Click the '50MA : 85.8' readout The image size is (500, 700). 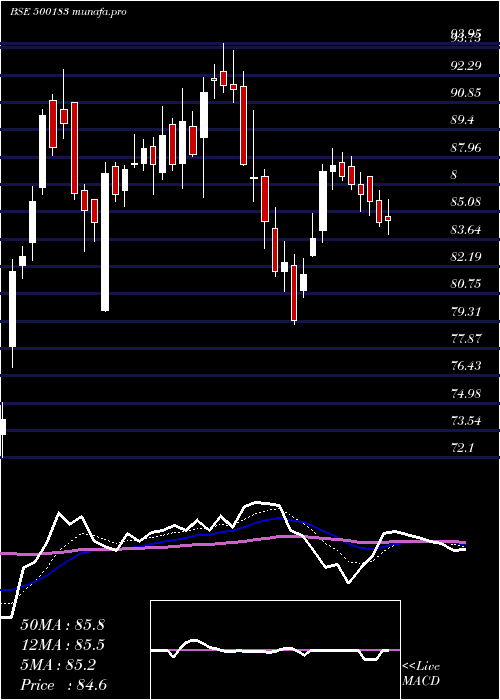(x=62, y=625)
